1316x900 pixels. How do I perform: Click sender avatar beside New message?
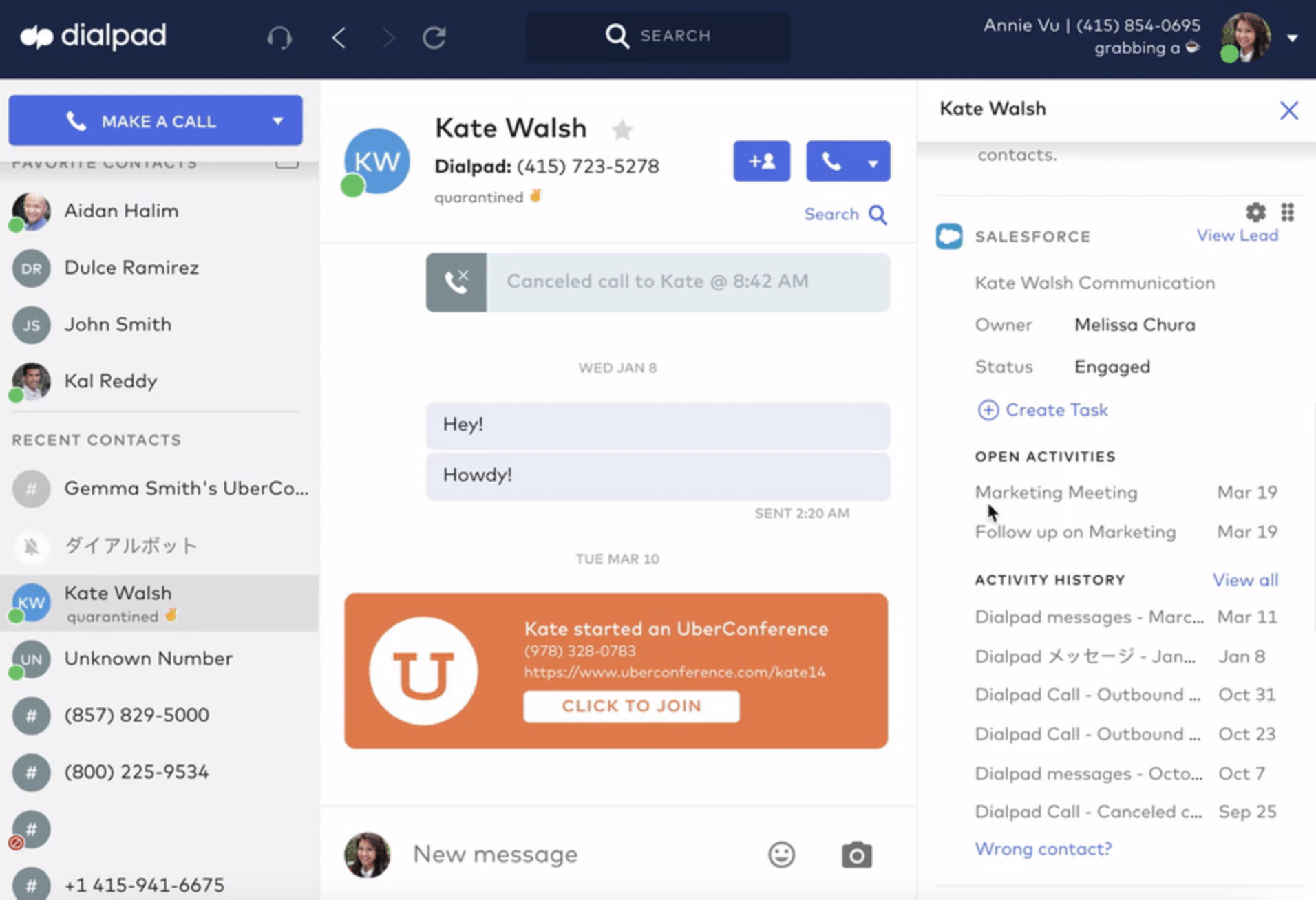tap(367, 855)
